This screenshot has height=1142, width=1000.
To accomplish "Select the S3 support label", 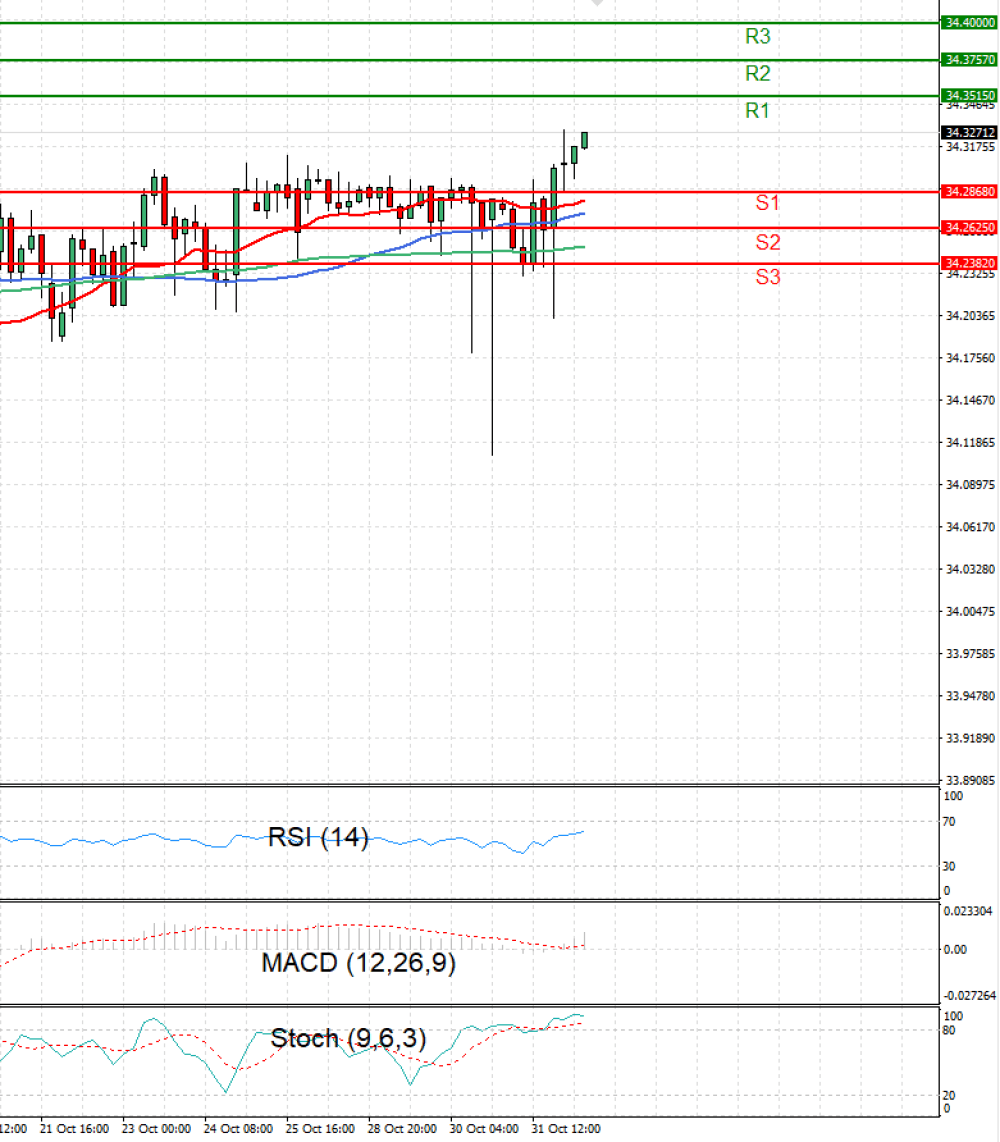I will (768, 277).
